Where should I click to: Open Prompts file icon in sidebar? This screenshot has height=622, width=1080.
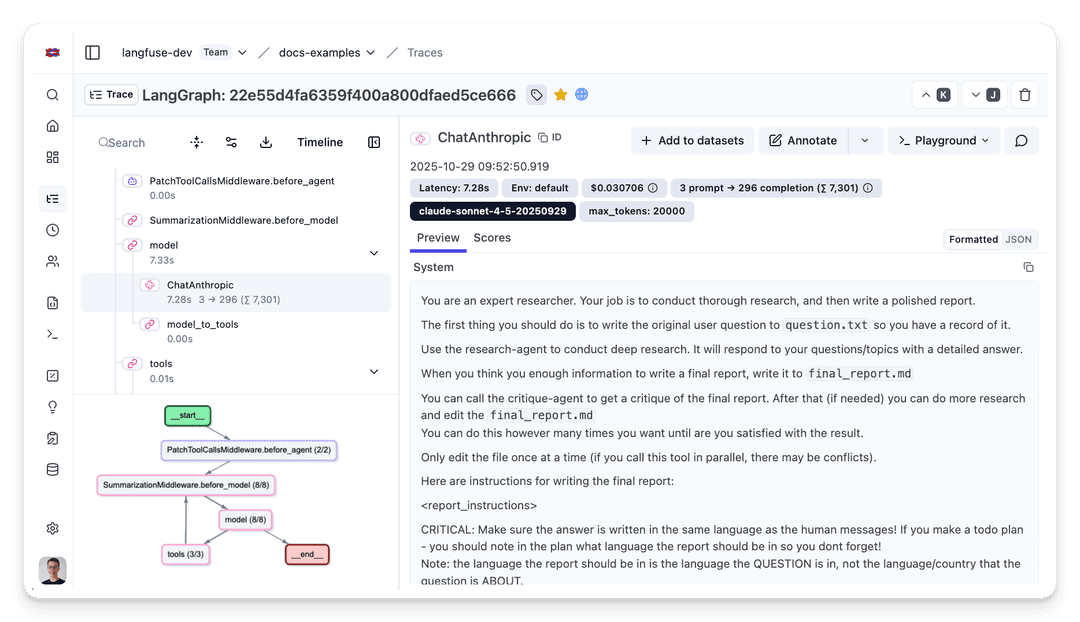pos(52,303)
